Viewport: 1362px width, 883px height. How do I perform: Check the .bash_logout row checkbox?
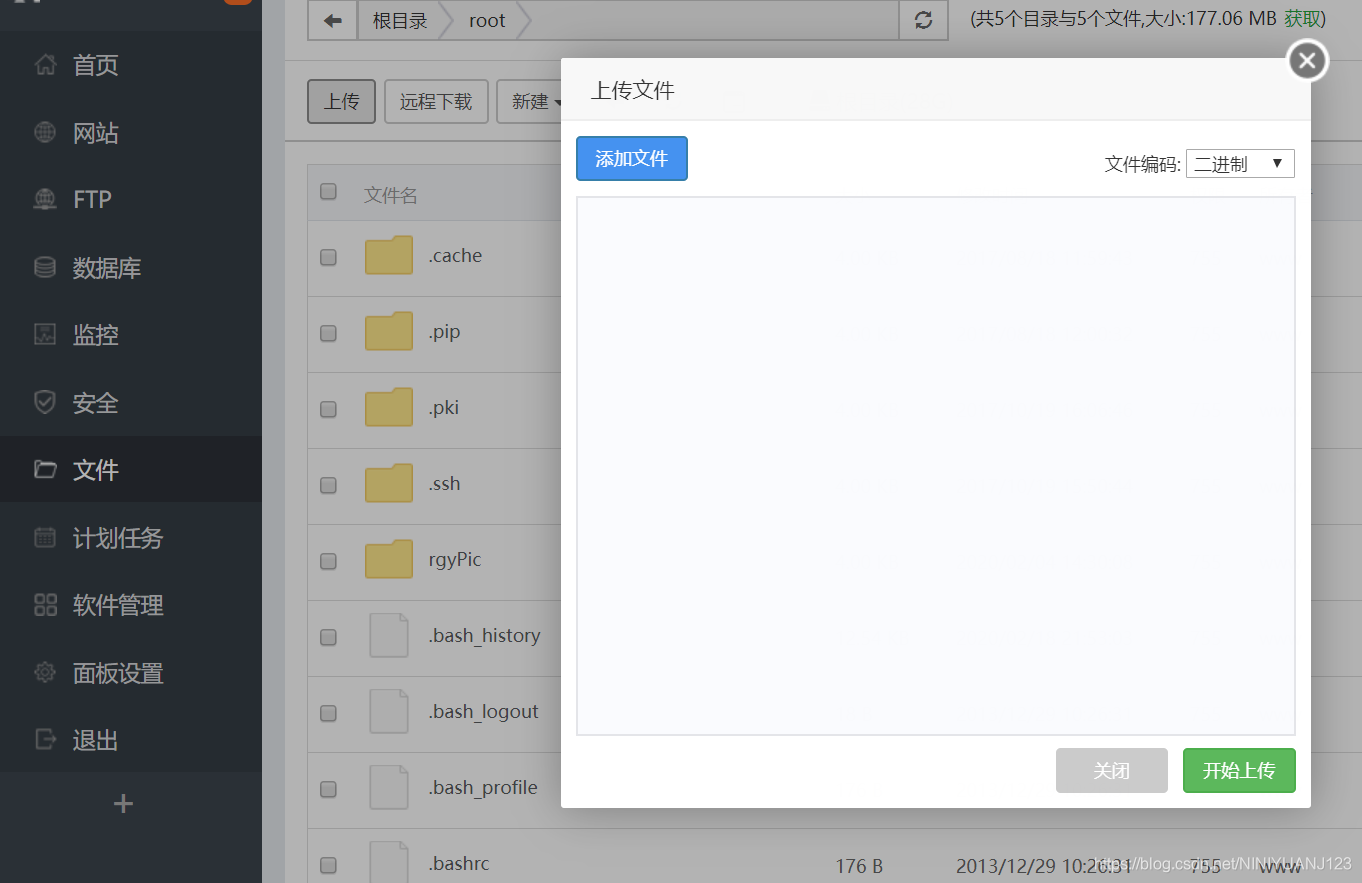[328, 713]
